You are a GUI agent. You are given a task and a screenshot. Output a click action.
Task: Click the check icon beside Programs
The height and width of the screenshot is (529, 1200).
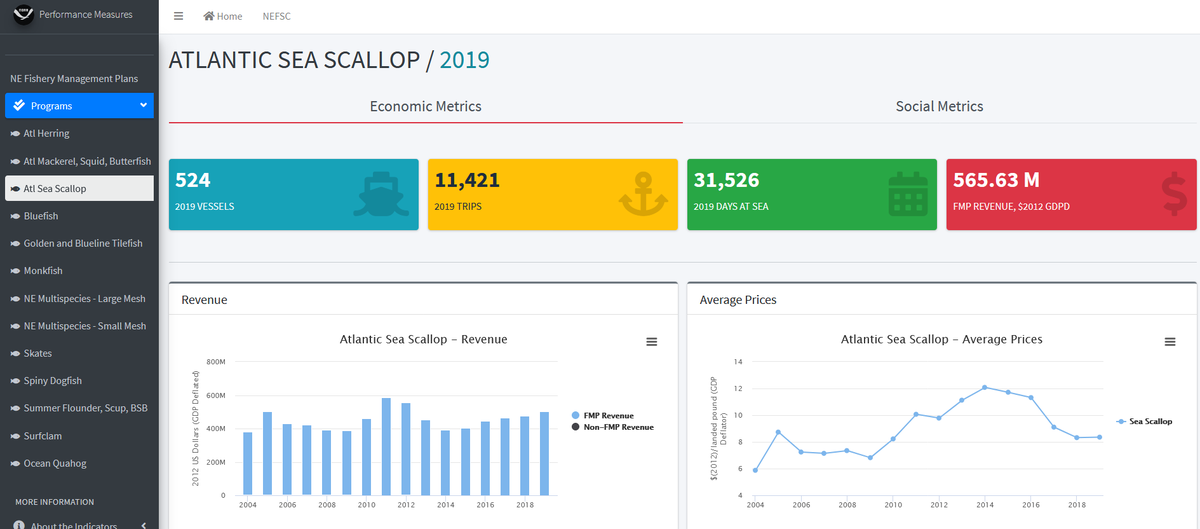coord(19,105)
